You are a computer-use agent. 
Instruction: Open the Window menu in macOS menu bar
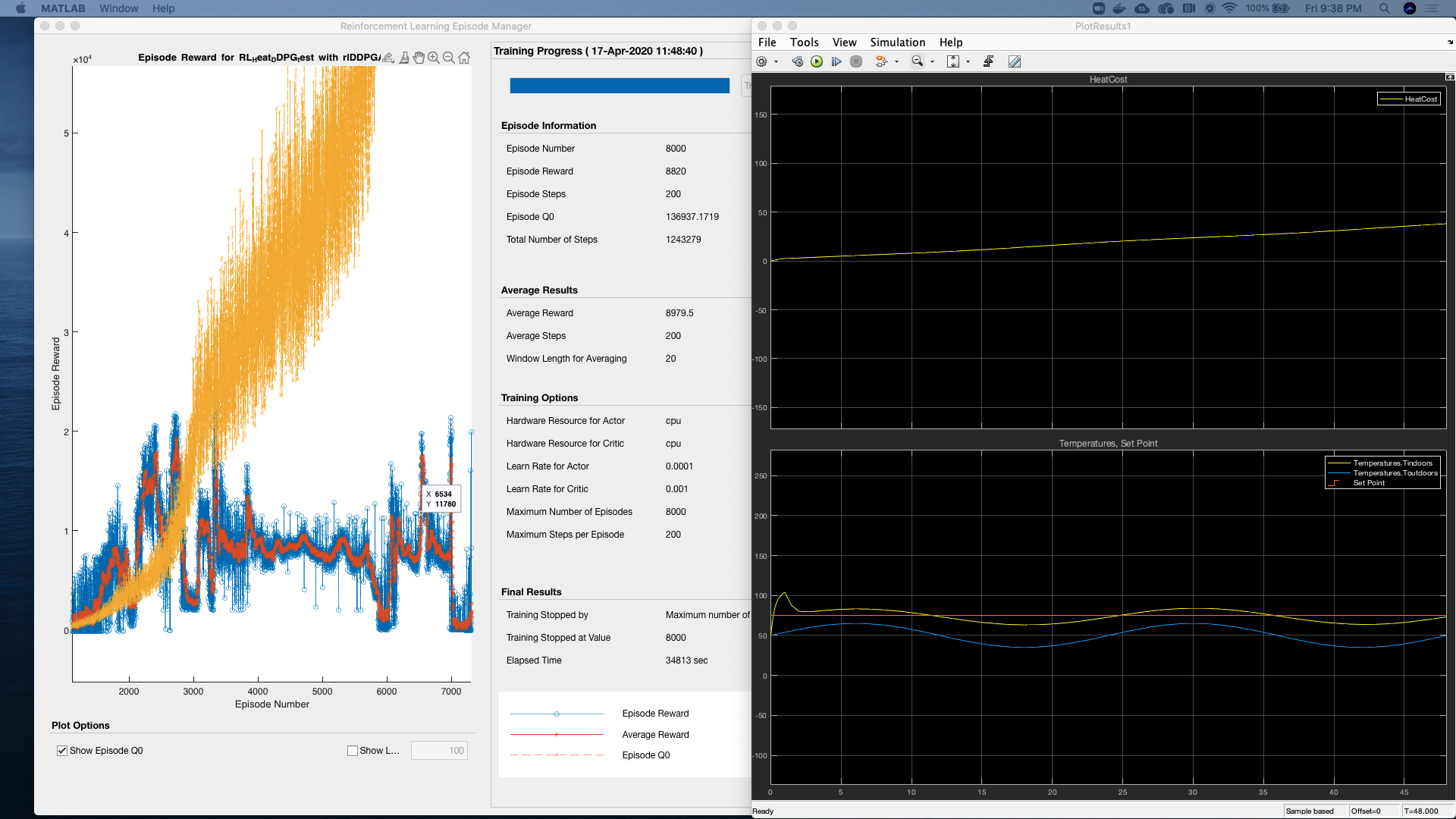click(118, 8)
